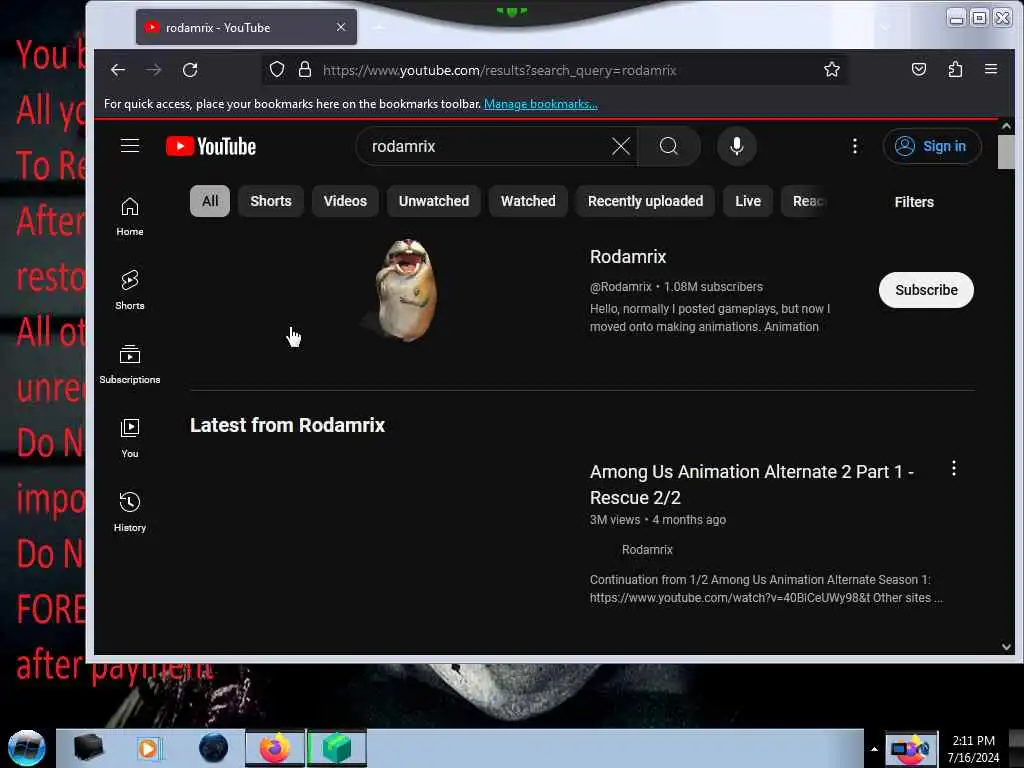
Task: Open Subscriptions in the sidebar
Action: click(130, 364)
